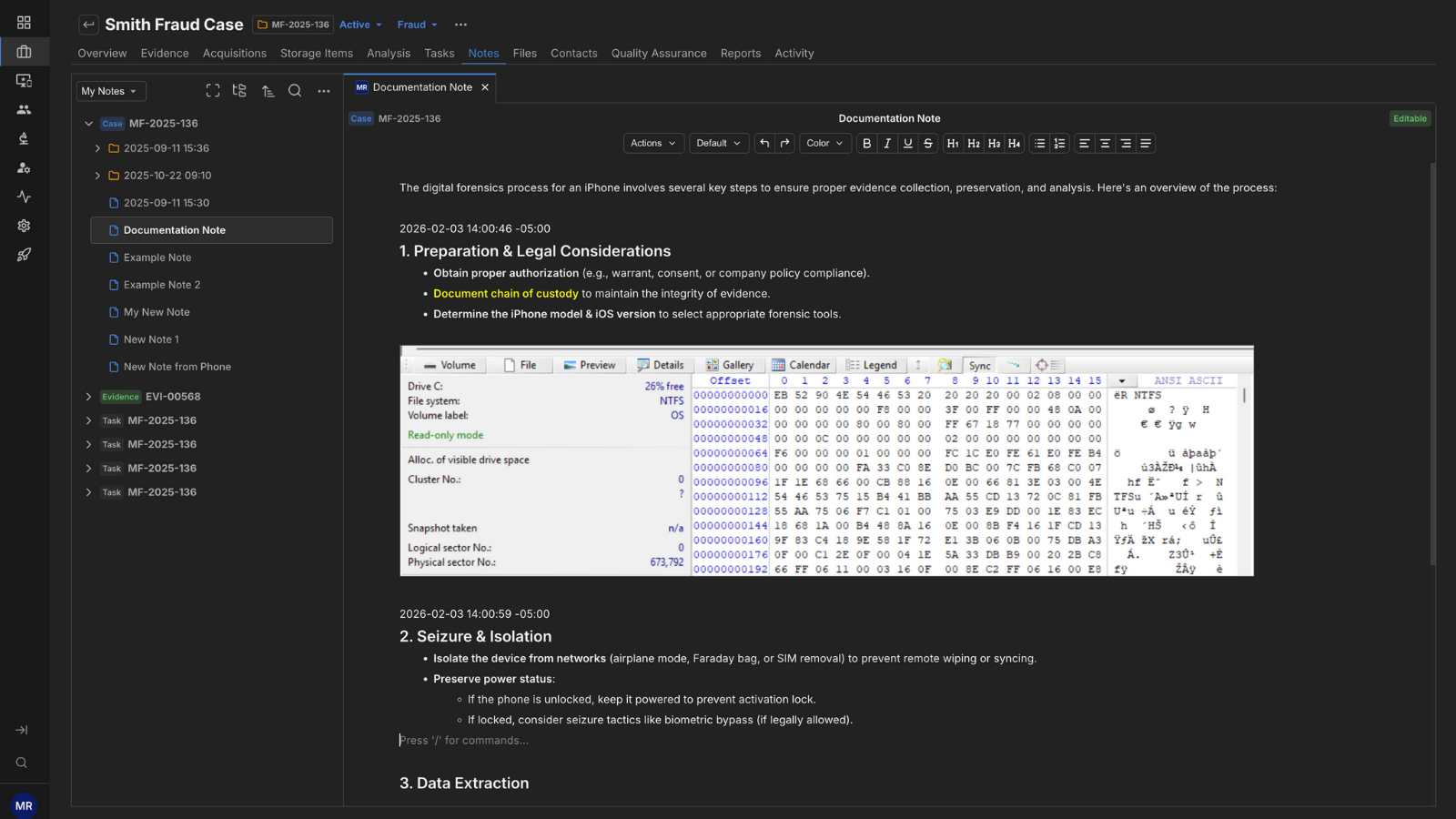Align text right
Viewport: 1456px width, 819px height.
[x=1126, y=143]
